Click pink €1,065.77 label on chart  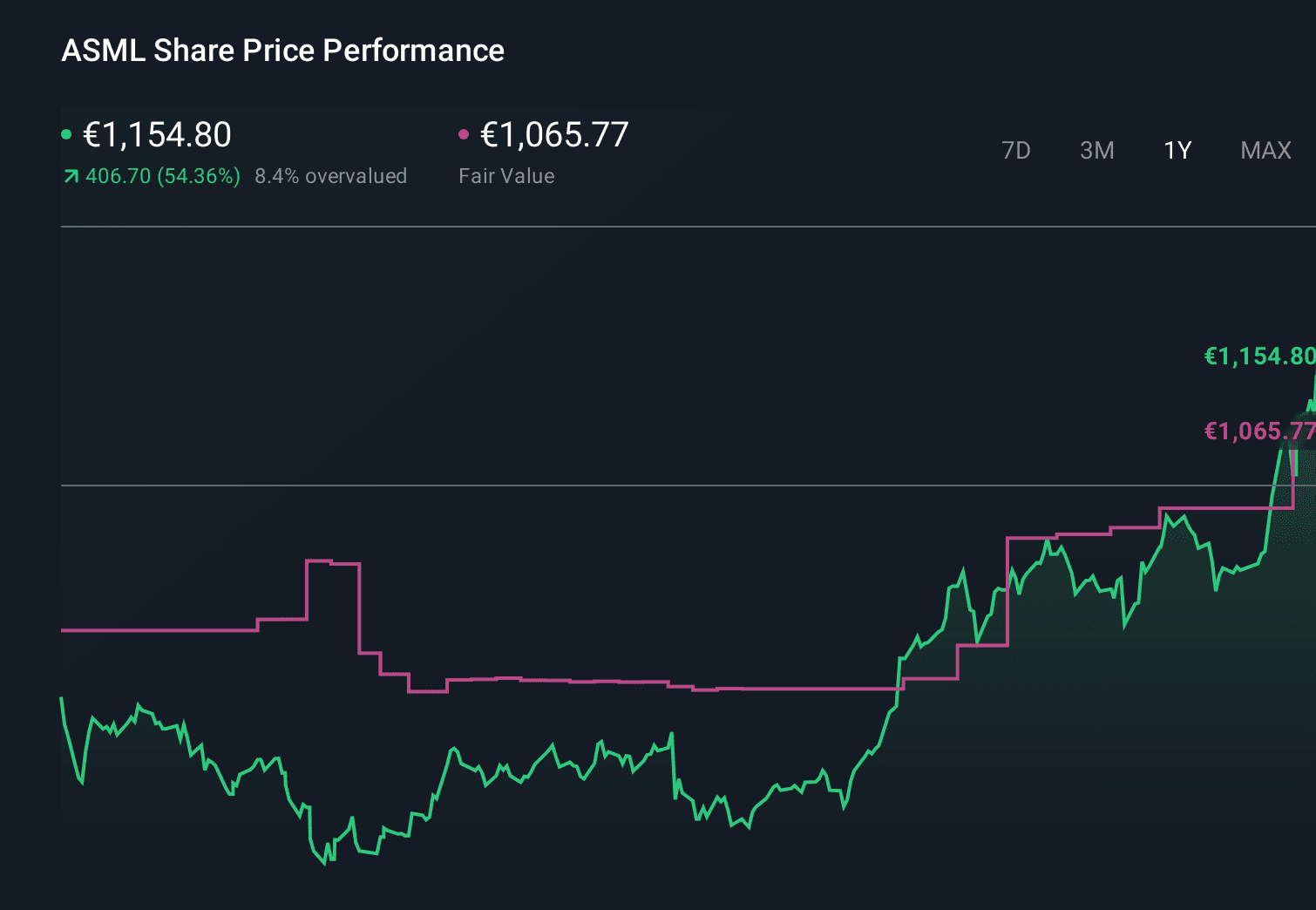1258,431
